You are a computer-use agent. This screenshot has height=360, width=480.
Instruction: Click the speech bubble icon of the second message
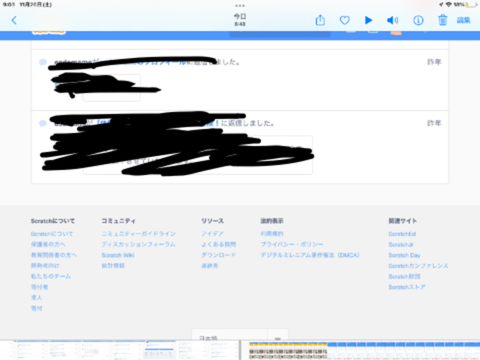(x=43, y=124)
